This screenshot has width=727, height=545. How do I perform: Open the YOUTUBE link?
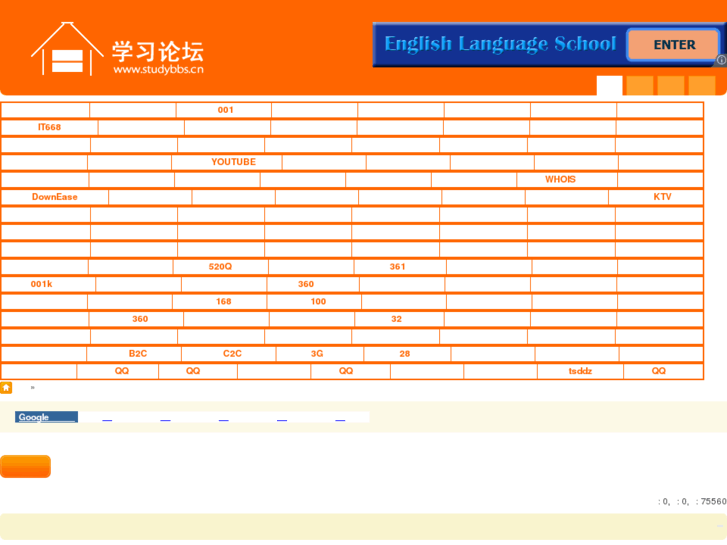click(233, 162)
